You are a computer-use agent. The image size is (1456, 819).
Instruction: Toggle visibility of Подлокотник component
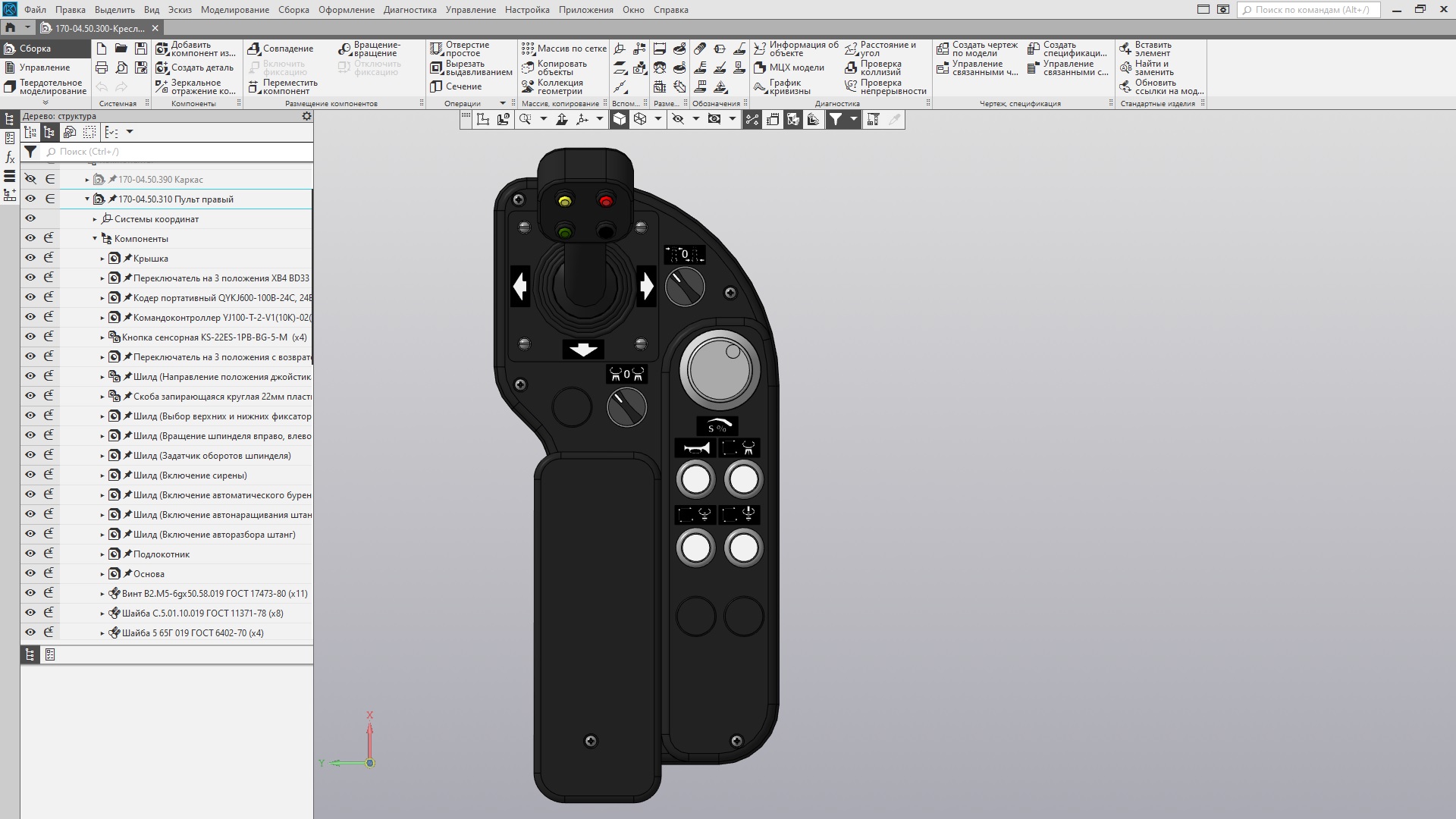(x=30, y=554)
